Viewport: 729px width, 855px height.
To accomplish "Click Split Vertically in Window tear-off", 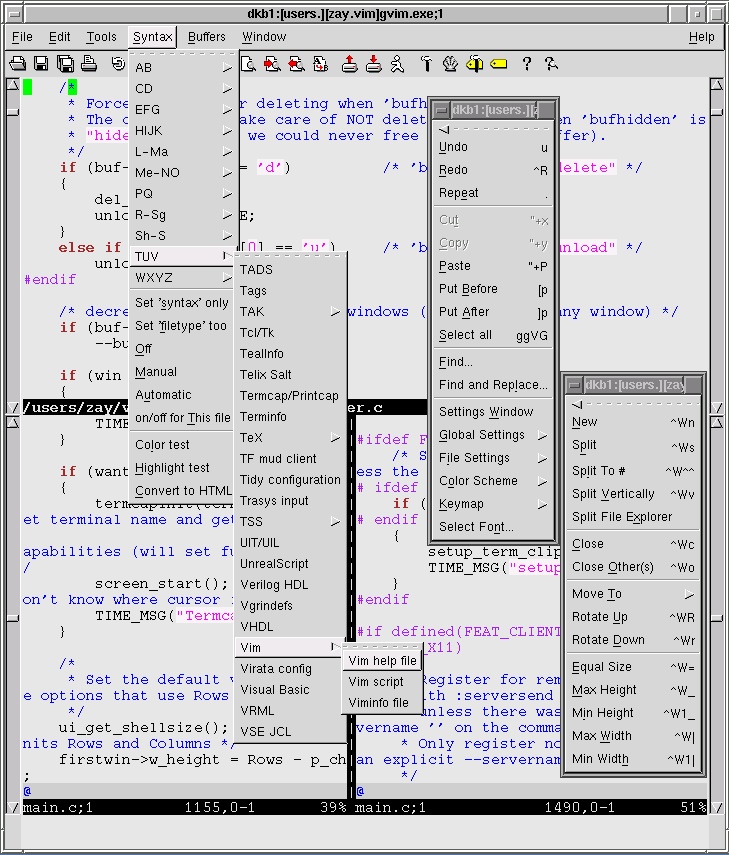I will coord(634,494).
